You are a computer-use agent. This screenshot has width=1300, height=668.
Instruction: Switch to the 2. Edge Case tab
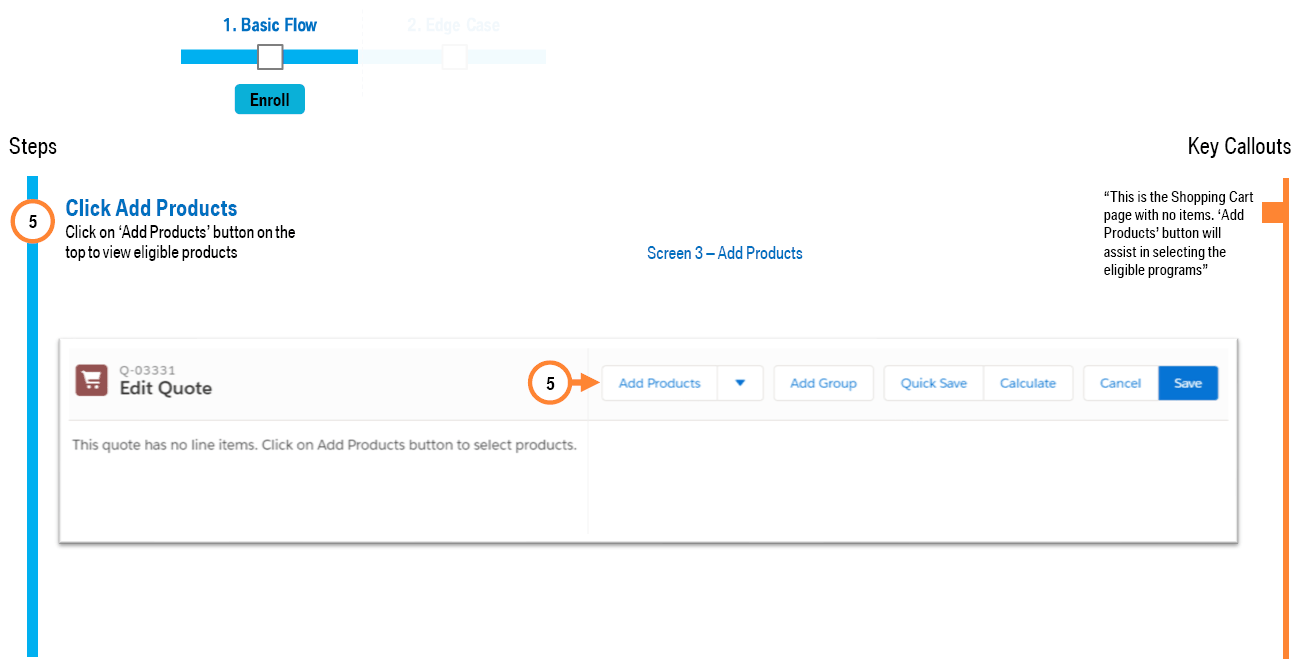click(x=453, y=25)
